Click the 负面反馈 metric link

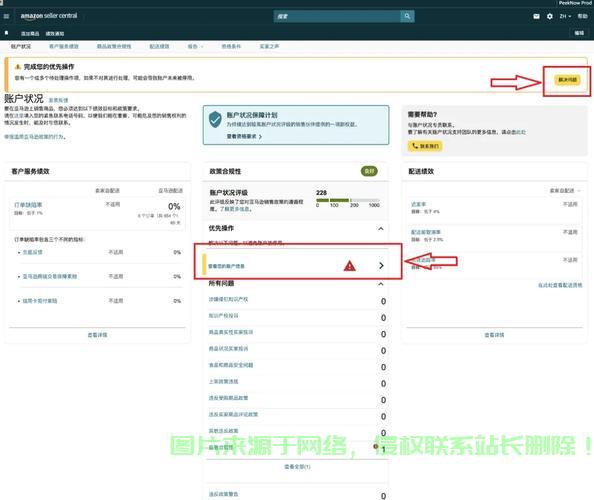33,252
